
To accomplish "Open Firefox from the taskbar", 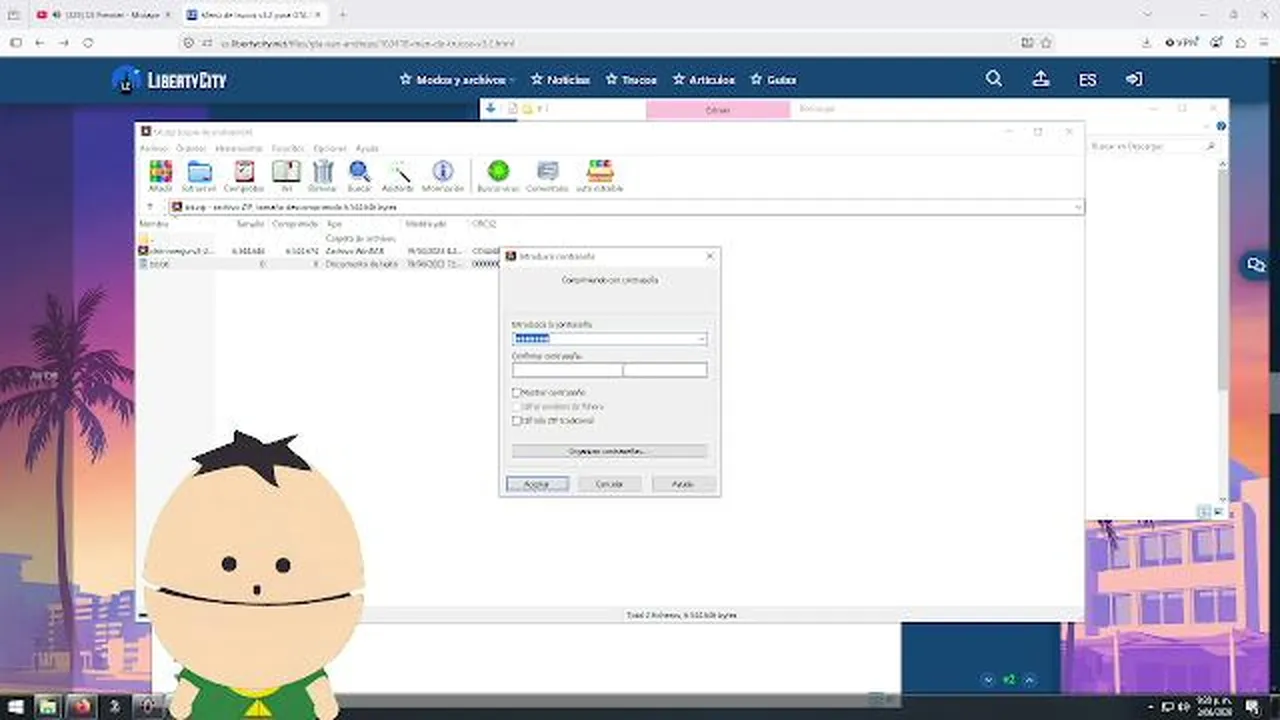I will (81, 707).
